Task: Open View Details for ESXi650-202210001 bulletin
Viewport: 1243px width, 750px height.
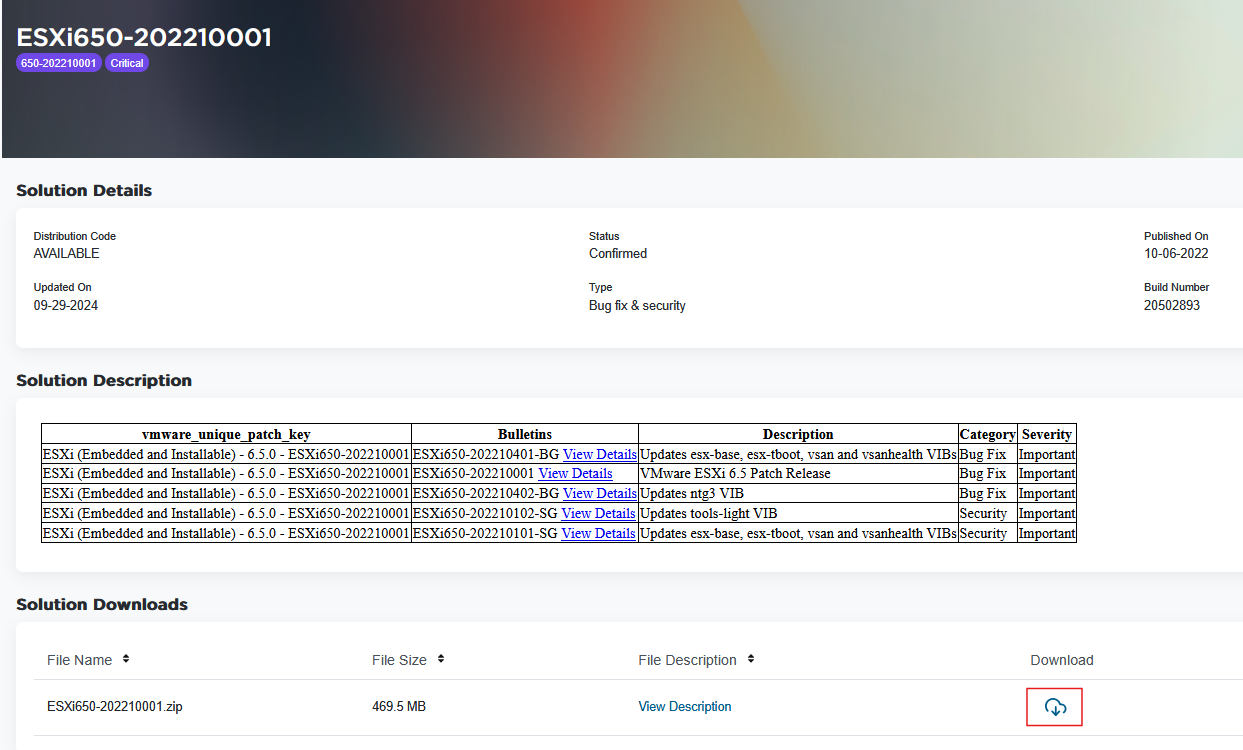Action: click(575, 474)
